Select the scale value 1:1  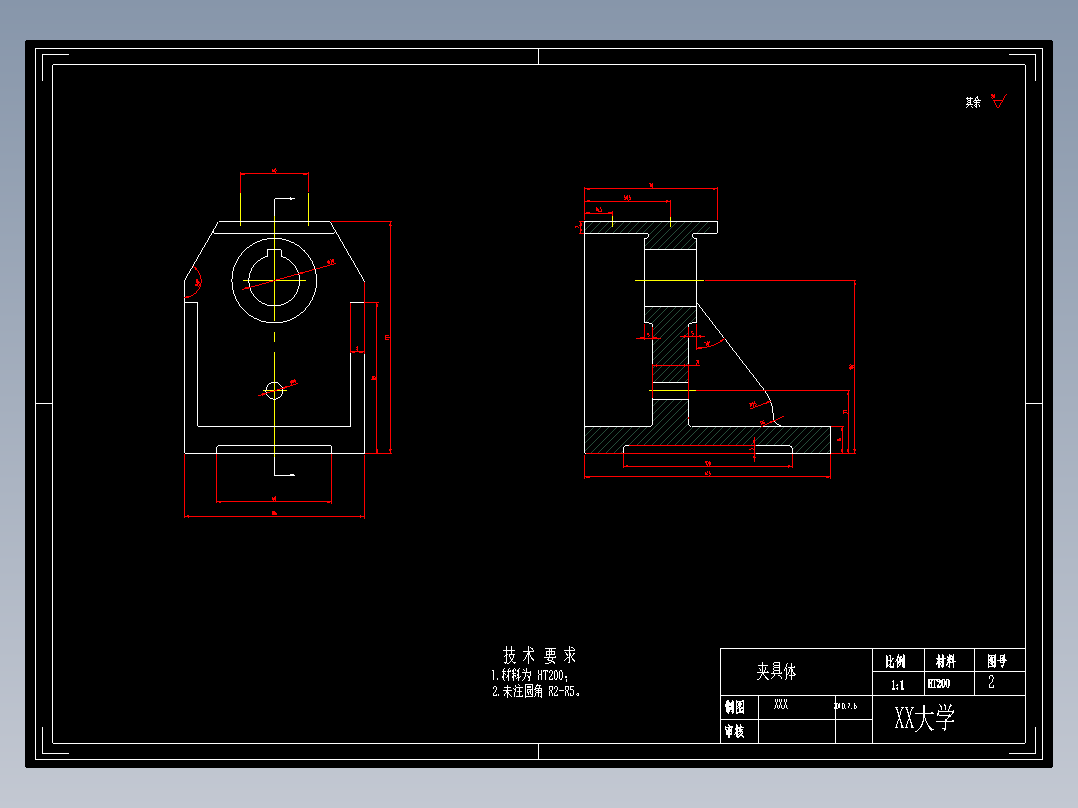click(898, 685)
